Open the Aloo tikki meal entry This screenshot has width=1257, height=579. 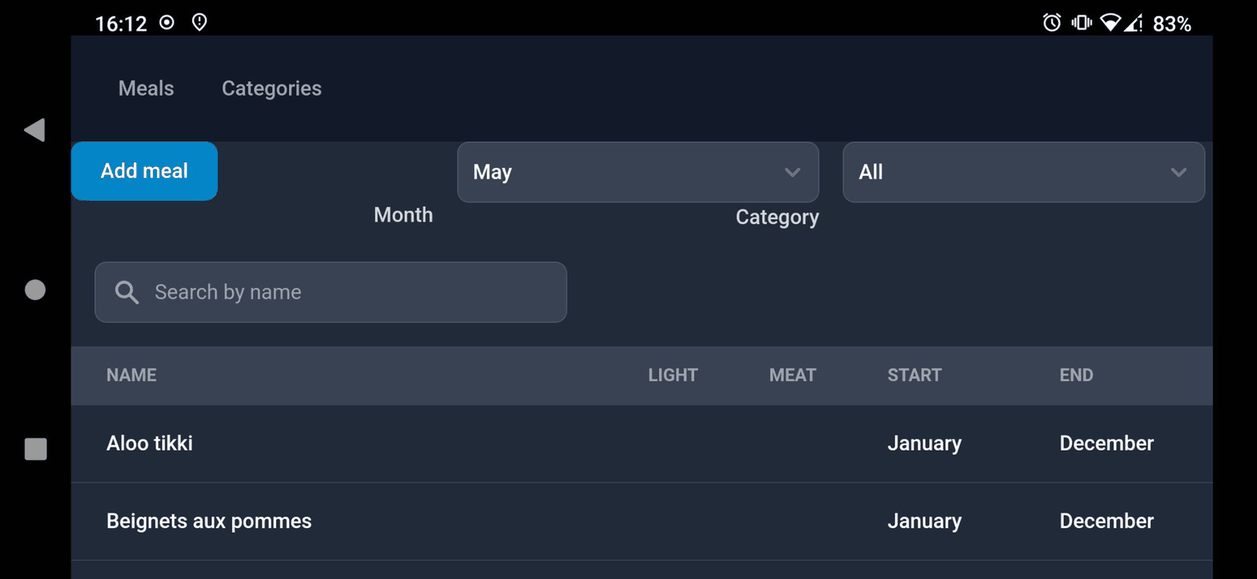tap(149, 443)
